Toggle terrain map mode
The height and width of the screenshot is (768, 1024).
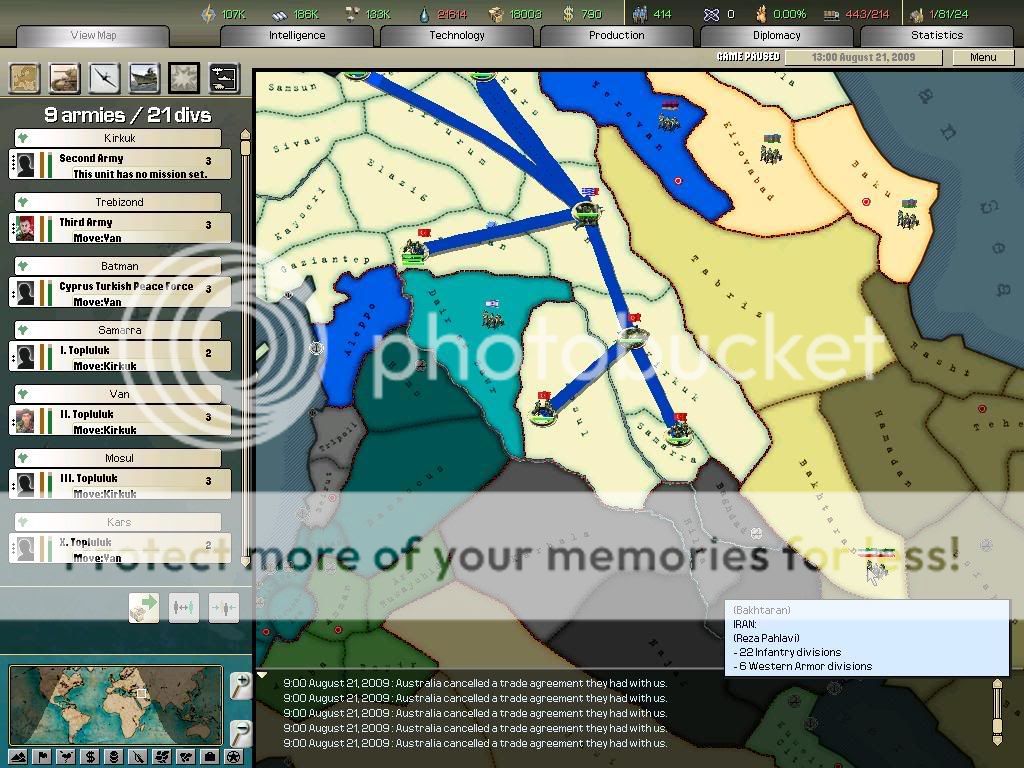(x=19, y=756)
